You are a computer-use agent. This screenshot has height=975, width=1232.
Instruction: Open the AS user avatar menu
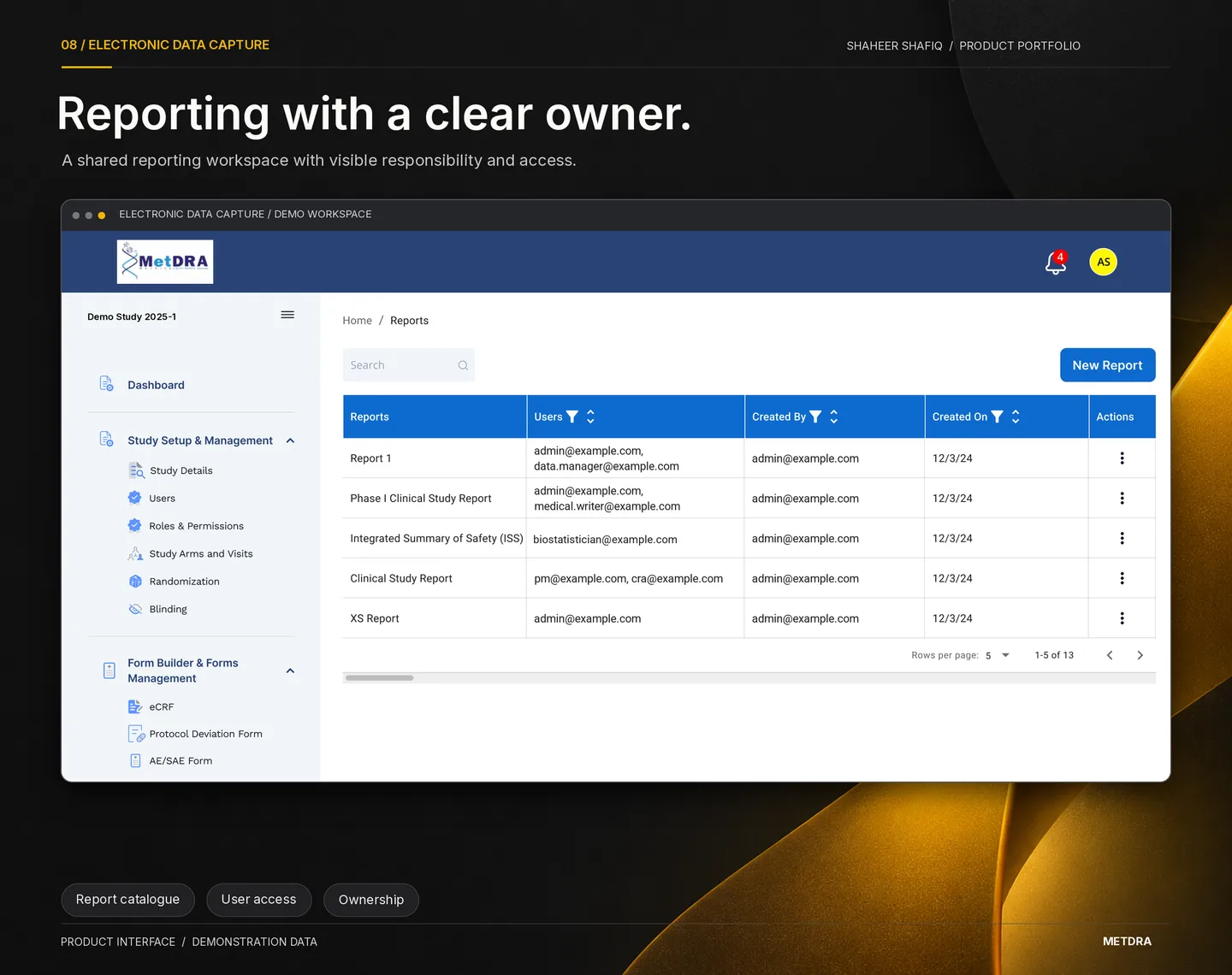point(1103,262)
